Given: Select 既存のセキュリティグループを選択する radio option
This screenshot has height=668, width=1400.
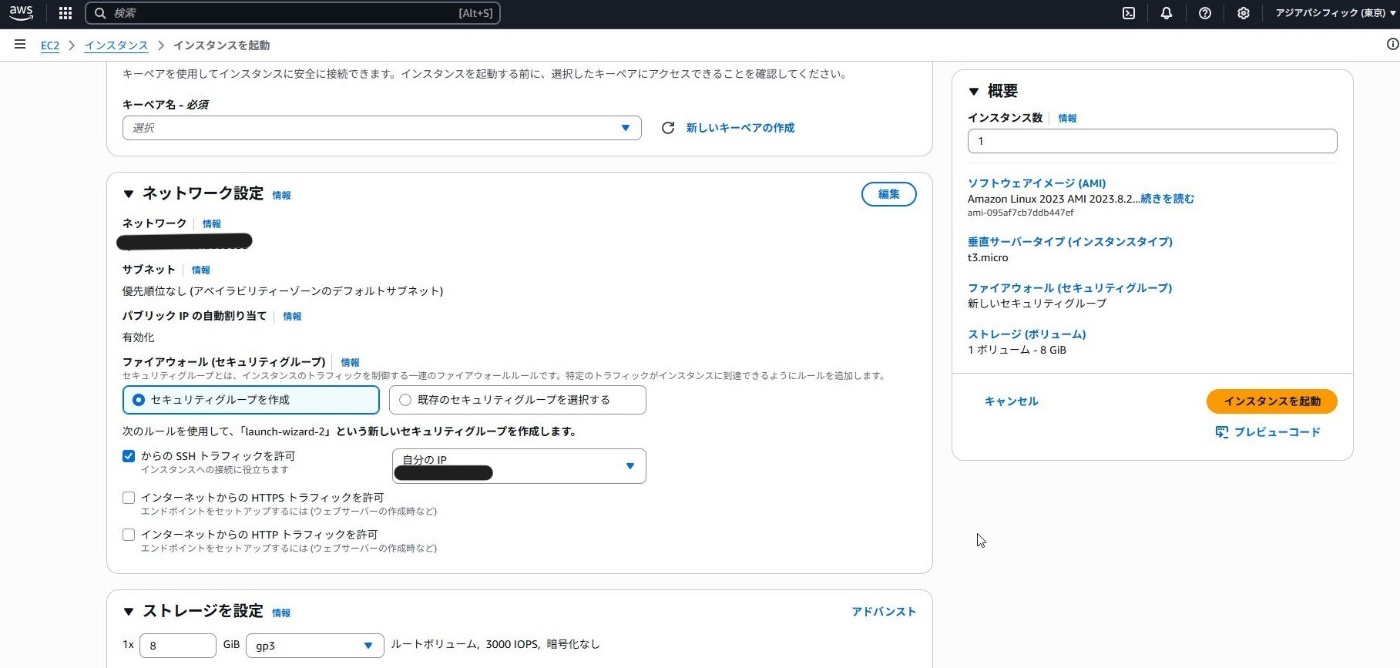Looking at the screenshot, I should (518, 400).
